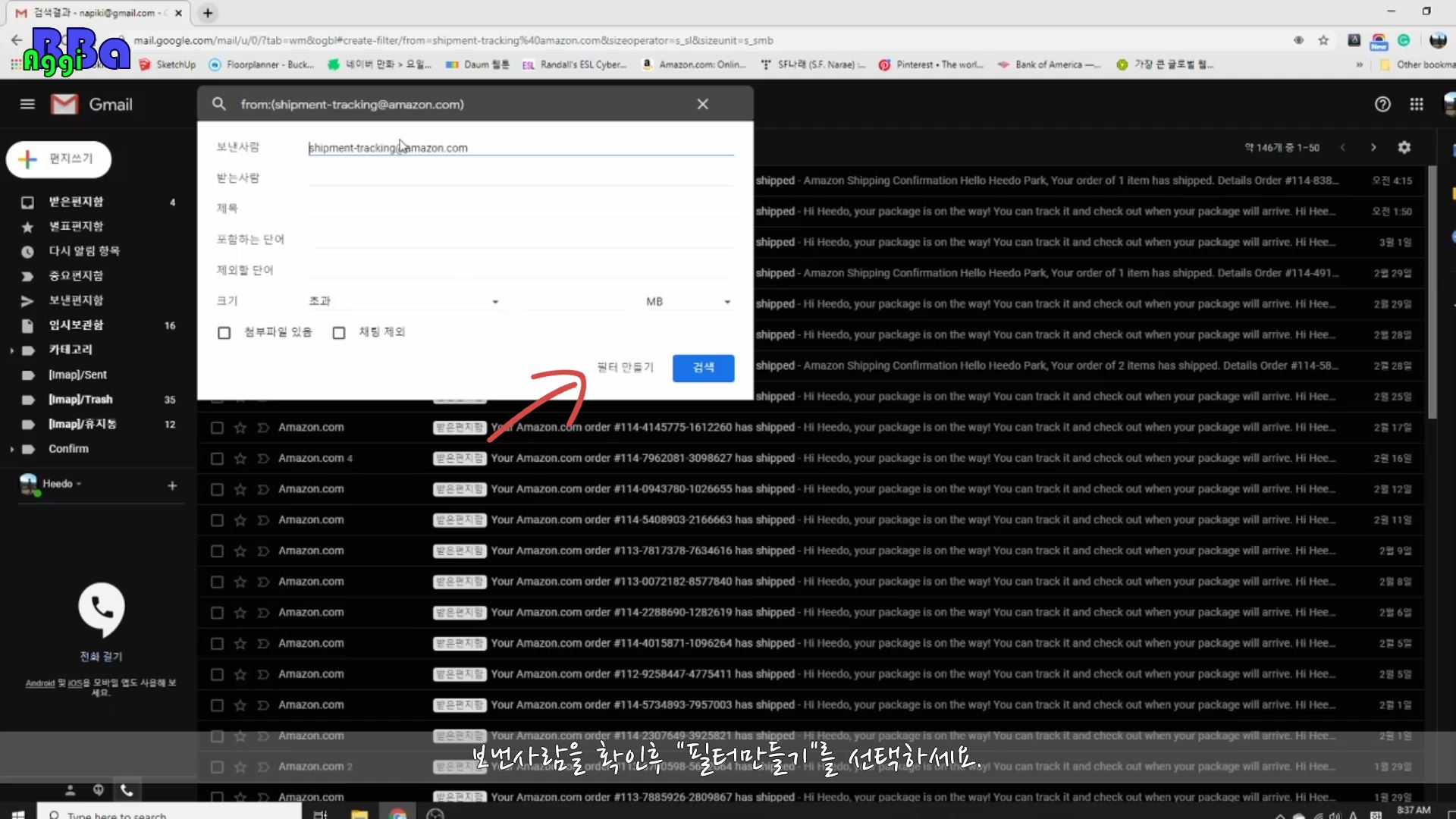Viewport: 1456px width, 819px height.
Task: Click the 제목 subject input field
Action: 521,208
